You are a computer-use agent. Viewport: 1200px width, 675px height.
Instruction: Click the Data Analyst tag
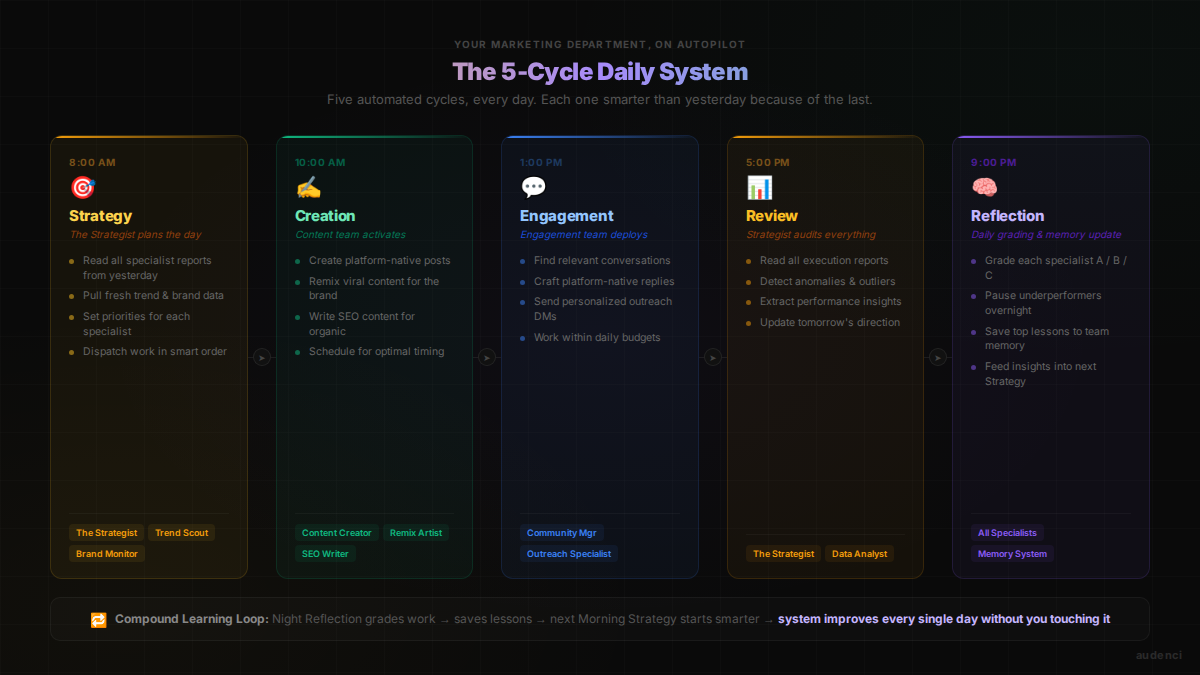pyautogui.click(x=859, y=554)
